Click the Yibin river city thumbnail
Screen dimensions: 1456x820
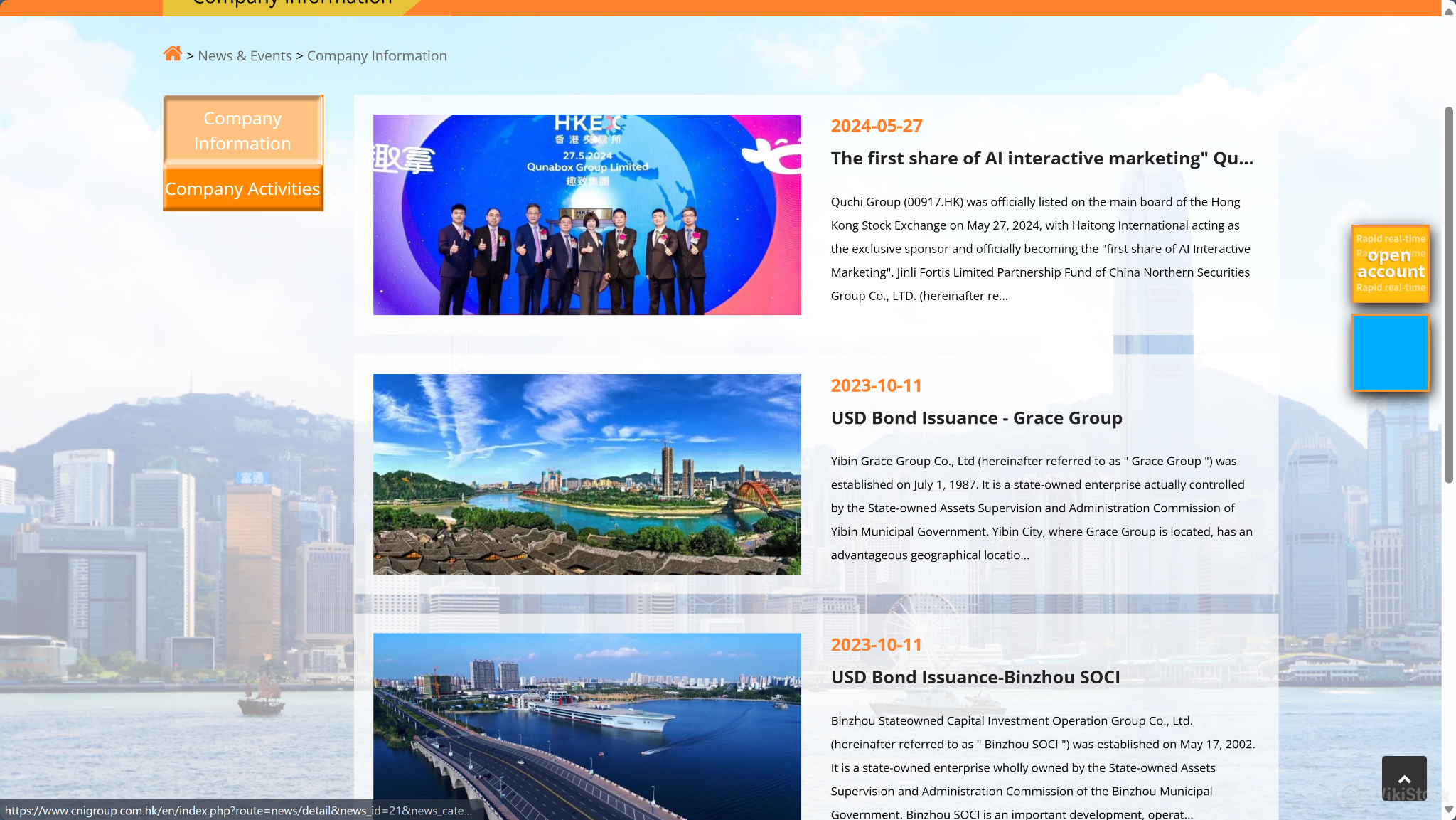[587, 474]
